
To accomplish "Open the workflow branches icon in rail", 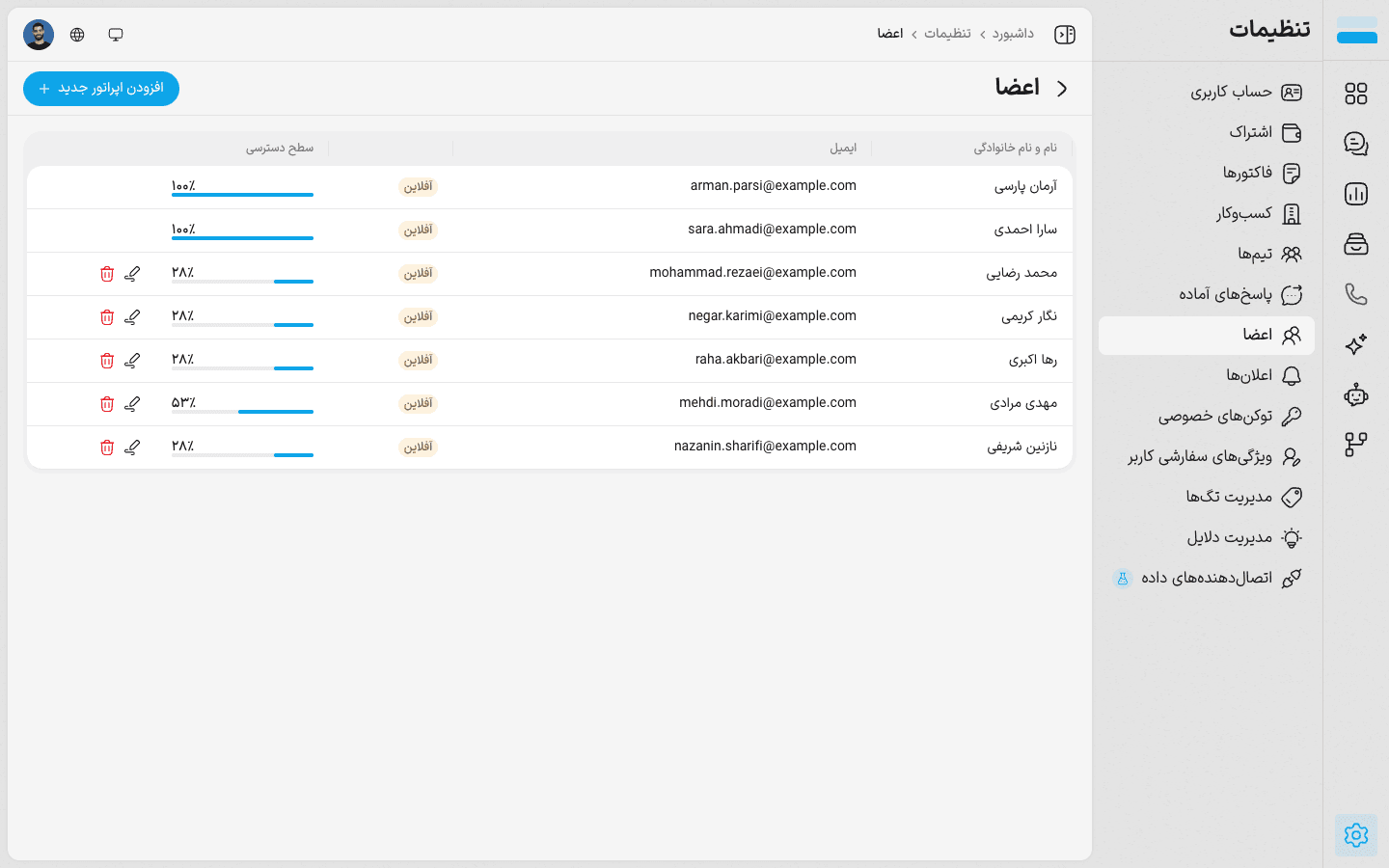I will pos(1356,445).
